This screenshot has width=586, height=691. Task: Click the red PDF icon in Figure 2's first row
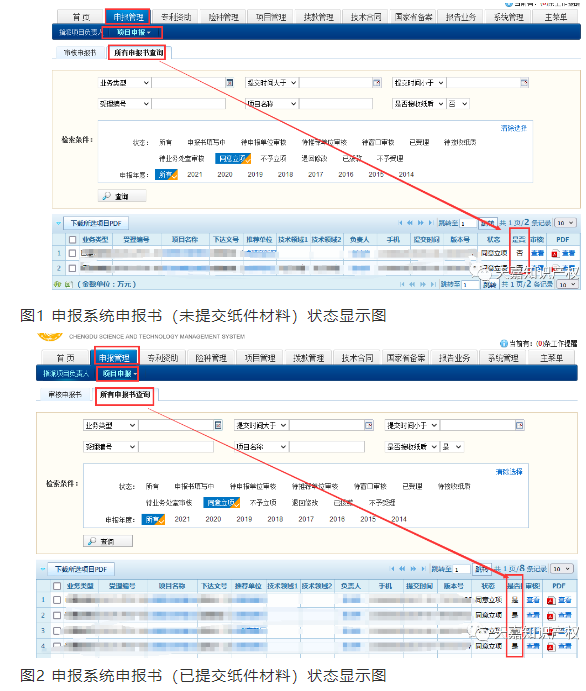(551, 600)
